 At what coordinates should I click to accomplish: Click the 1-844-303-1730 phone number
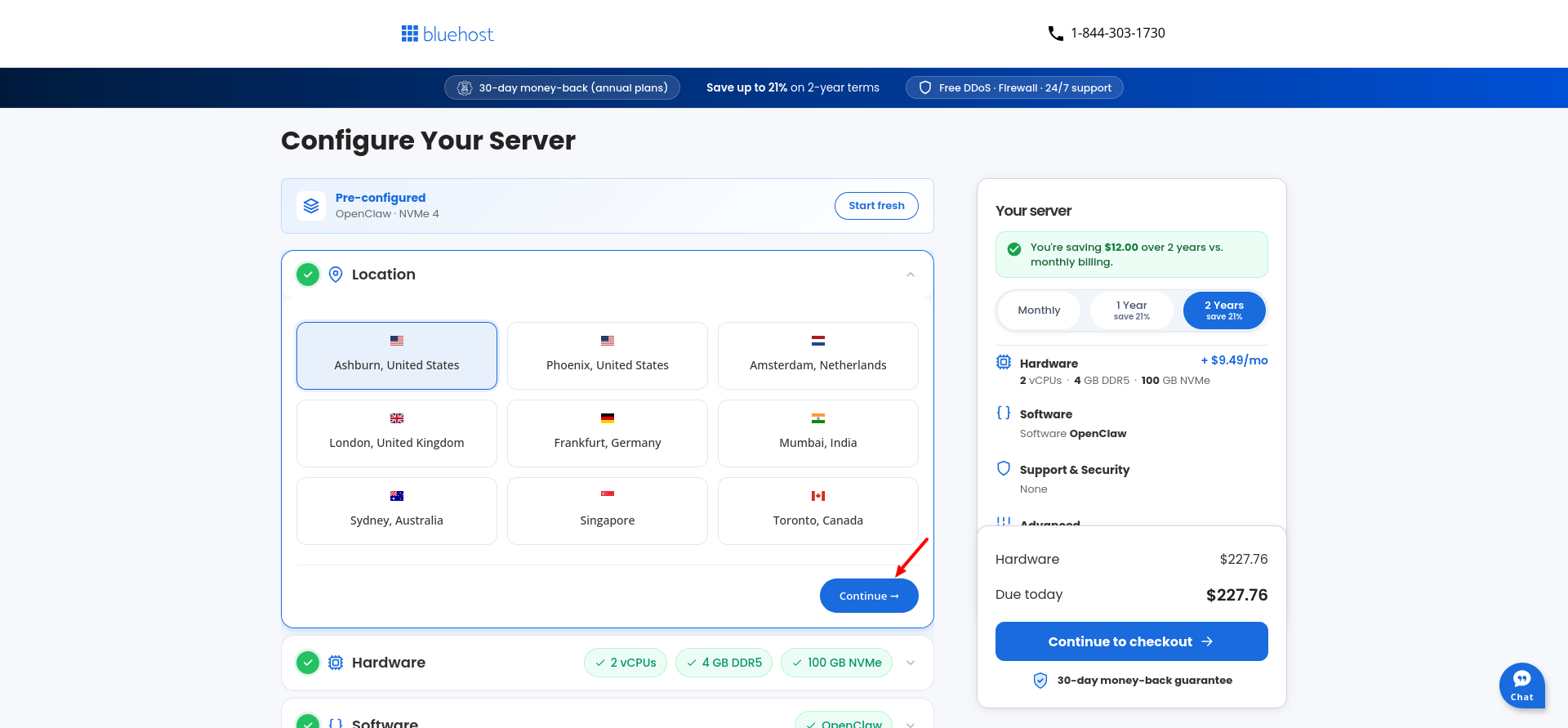point(1118,33)
